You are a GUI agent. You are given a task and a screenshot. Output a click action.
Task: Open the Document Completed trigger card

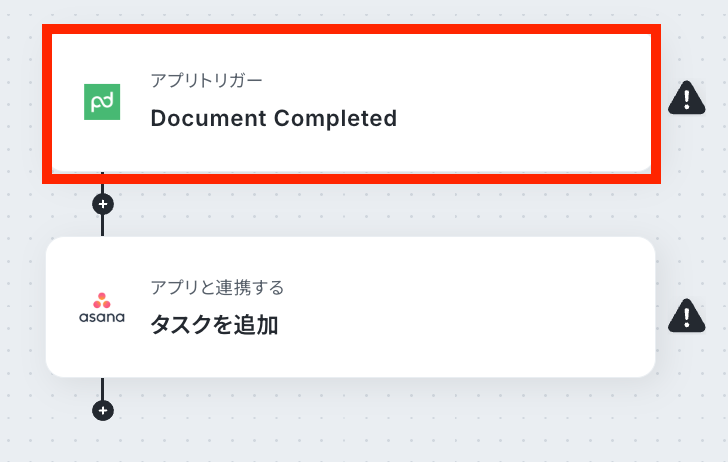point(351,102)
